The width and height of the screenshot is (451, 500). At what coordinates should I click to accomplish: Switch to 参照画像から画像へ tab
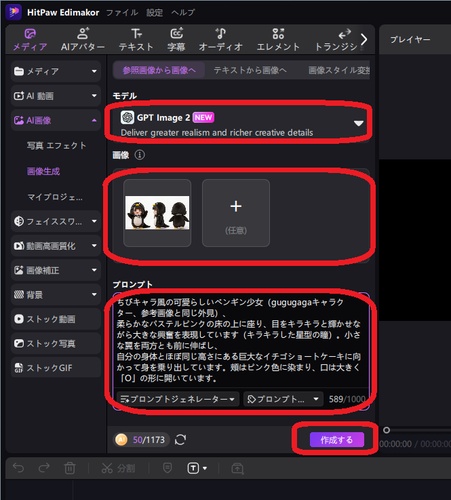click(159, 70)
